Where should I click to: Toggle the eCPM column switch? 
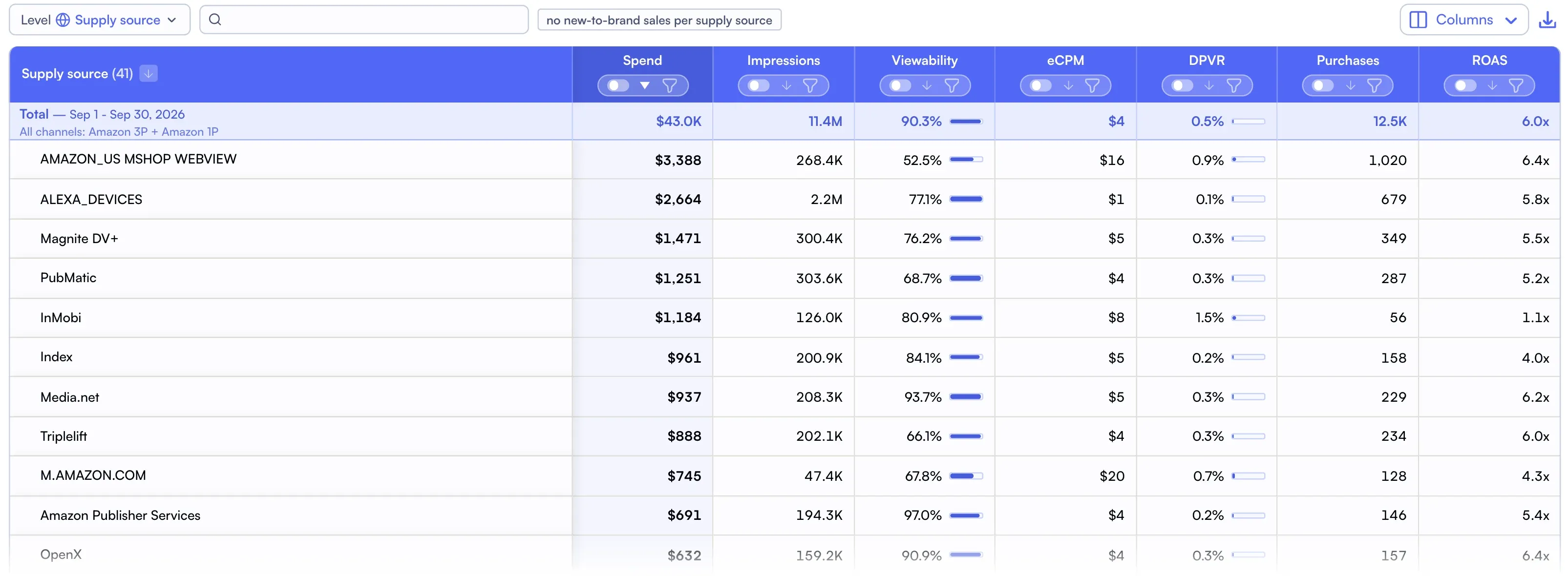pos(1041,86)
